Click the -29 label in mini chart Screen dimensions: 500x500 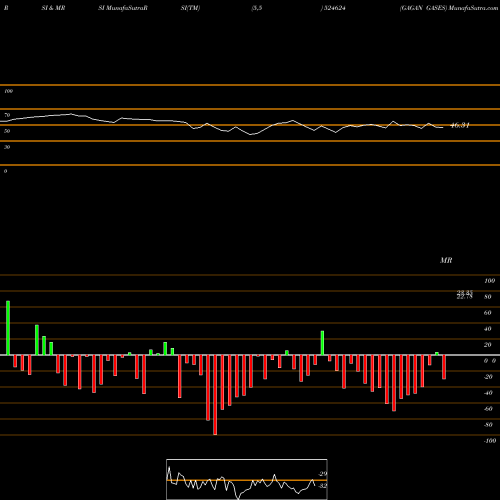click(x=322, y=474)
